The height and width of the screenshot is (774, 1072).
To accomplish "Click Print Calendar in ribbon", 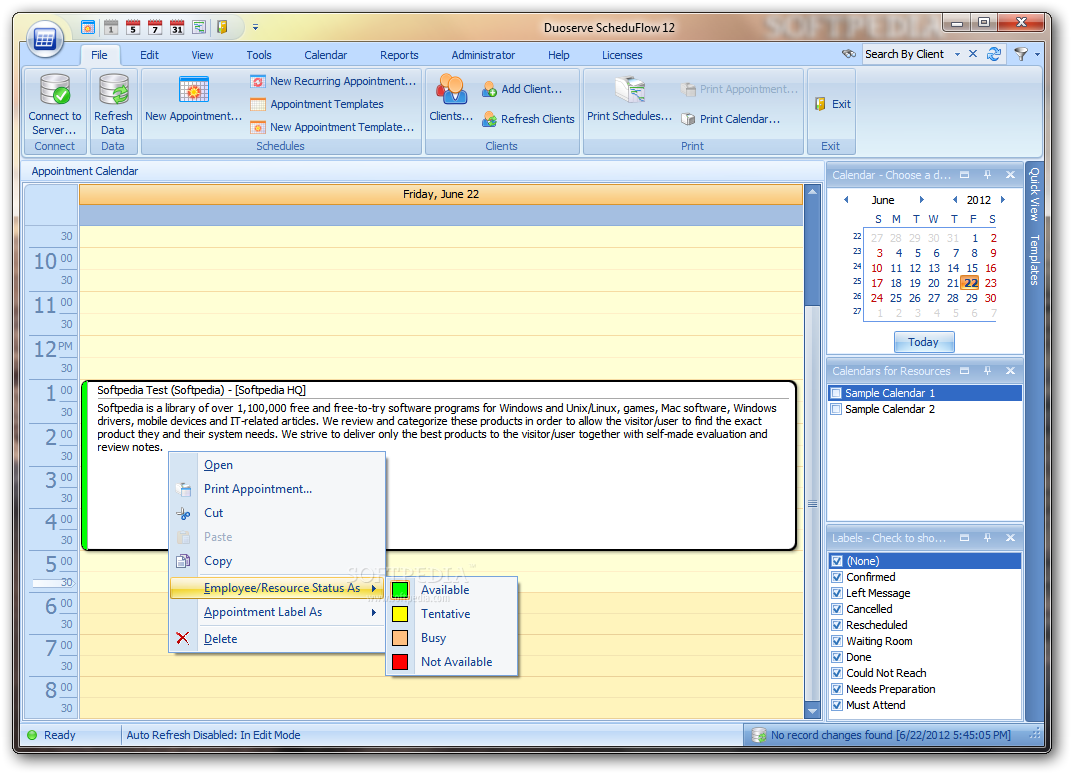I will point(730,119).
